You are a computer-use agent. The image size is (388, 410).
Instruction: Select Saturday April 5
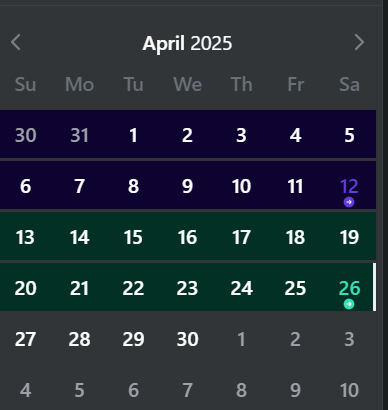pyautogui.click(x=349, y=135)
